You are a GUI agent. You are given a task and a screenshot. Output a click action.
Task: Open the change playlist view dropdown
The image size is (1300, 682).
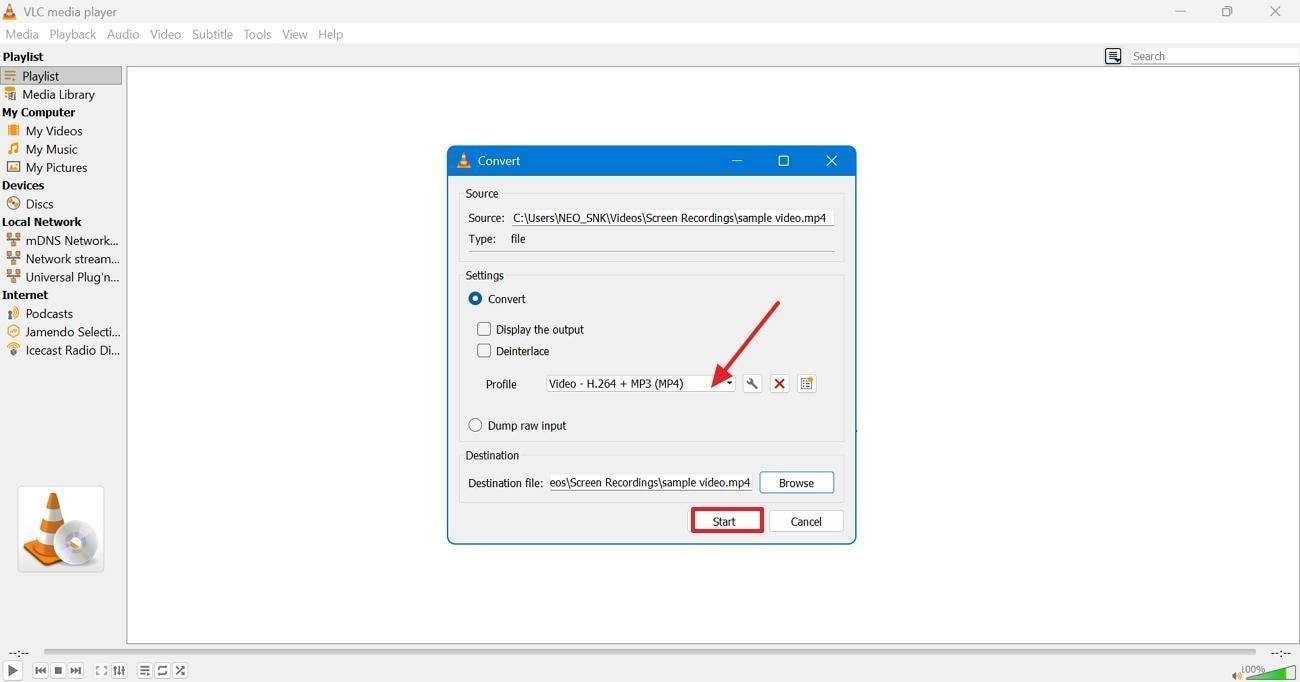point(1113,56)
